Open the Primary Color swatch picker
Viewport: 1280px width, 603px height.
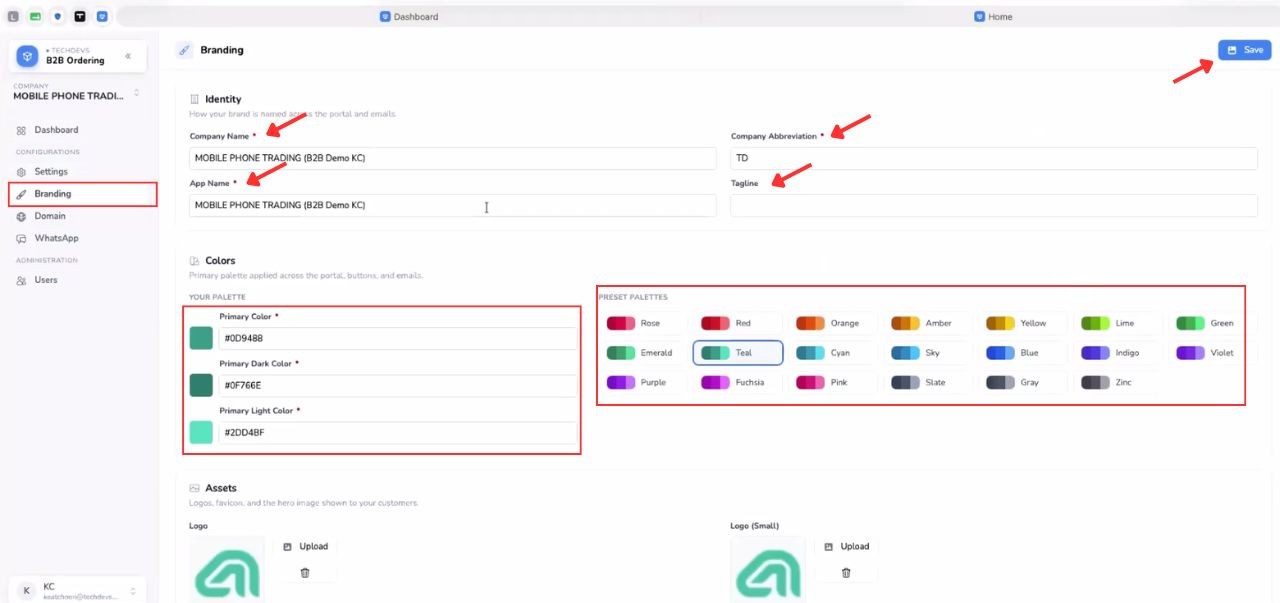click(201, 338)
